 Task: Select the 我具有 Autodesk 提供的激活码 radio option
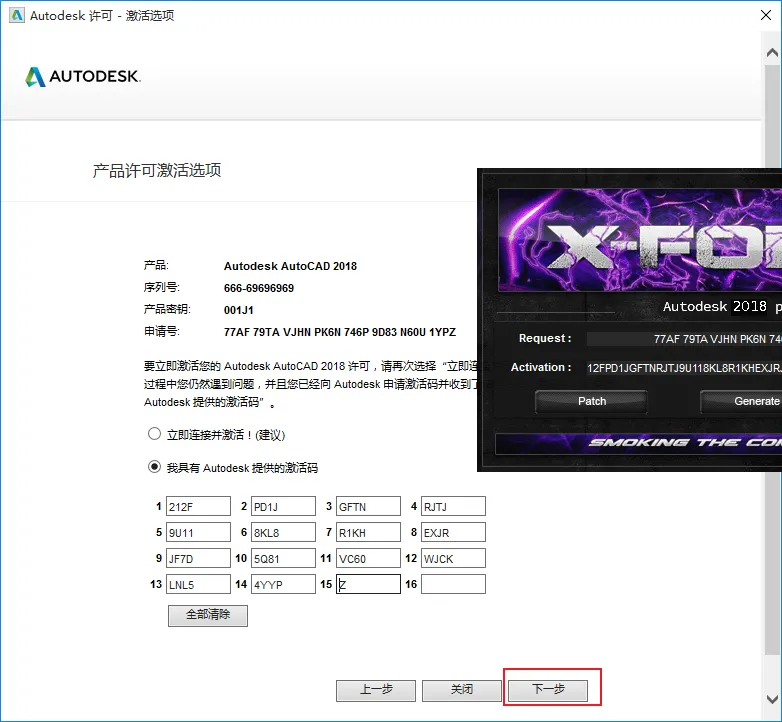154,467
